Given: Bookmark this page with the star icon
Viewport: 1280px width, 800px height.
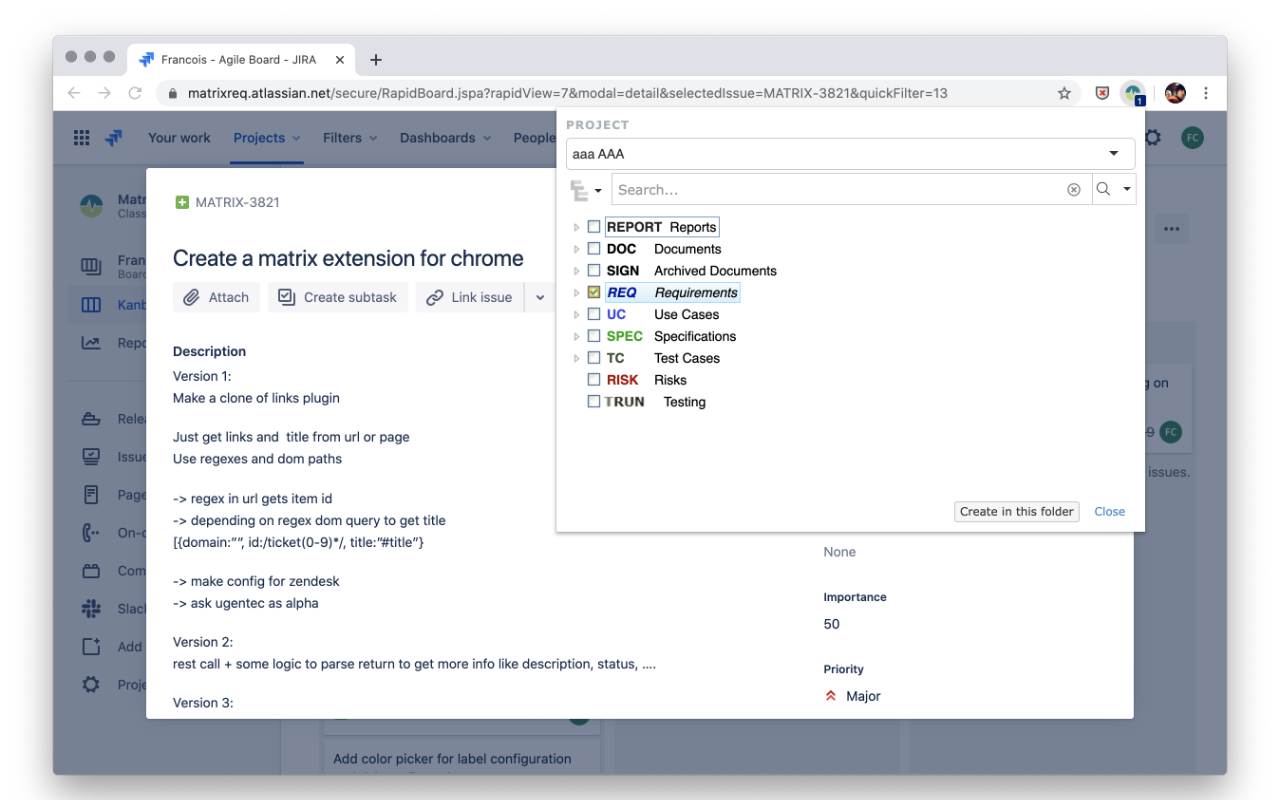Looking at the screenshot, I should pos(1064,93).
